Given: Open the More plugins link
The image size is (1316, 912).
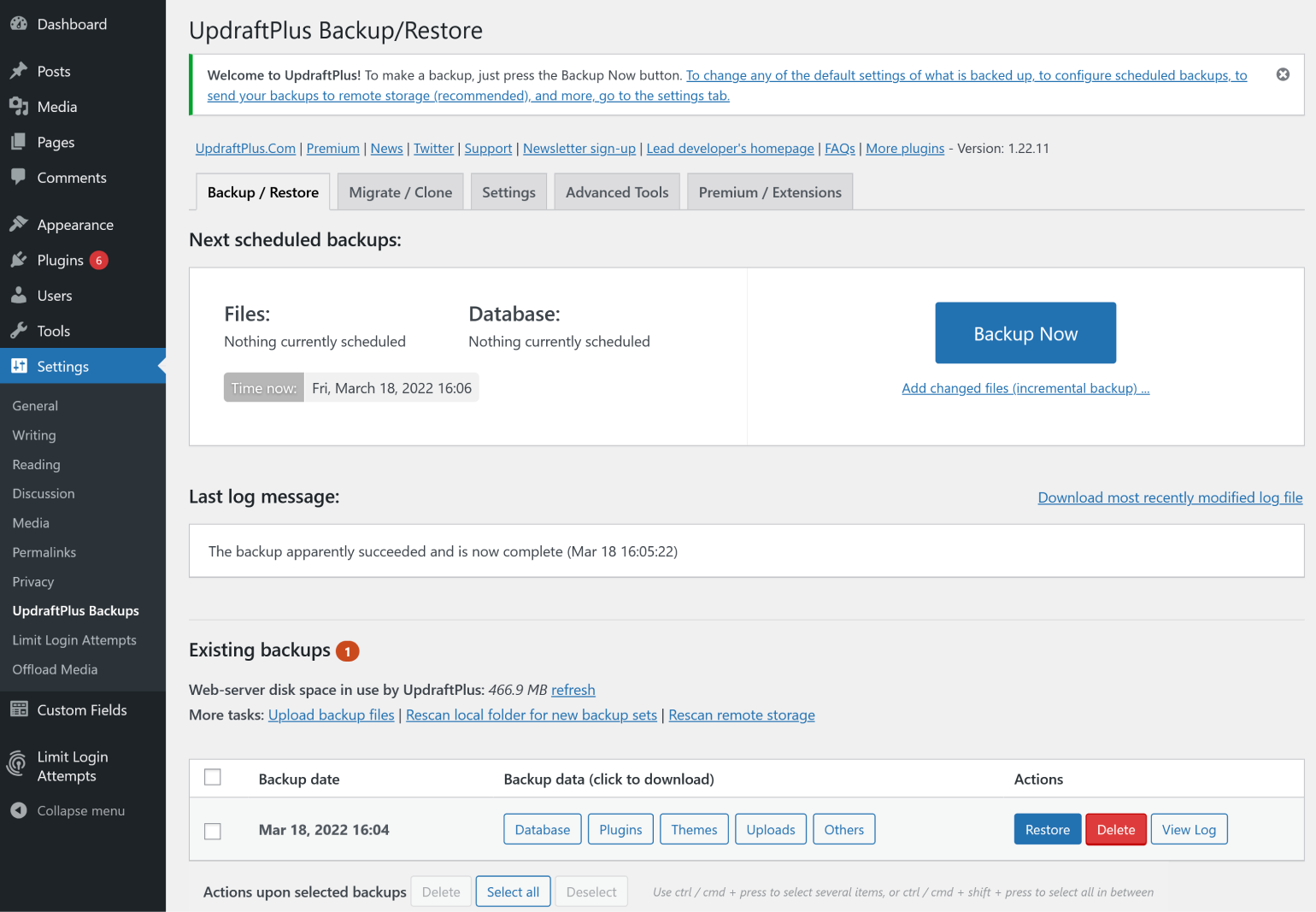Looking at the screenshot, I should [905, 148].
